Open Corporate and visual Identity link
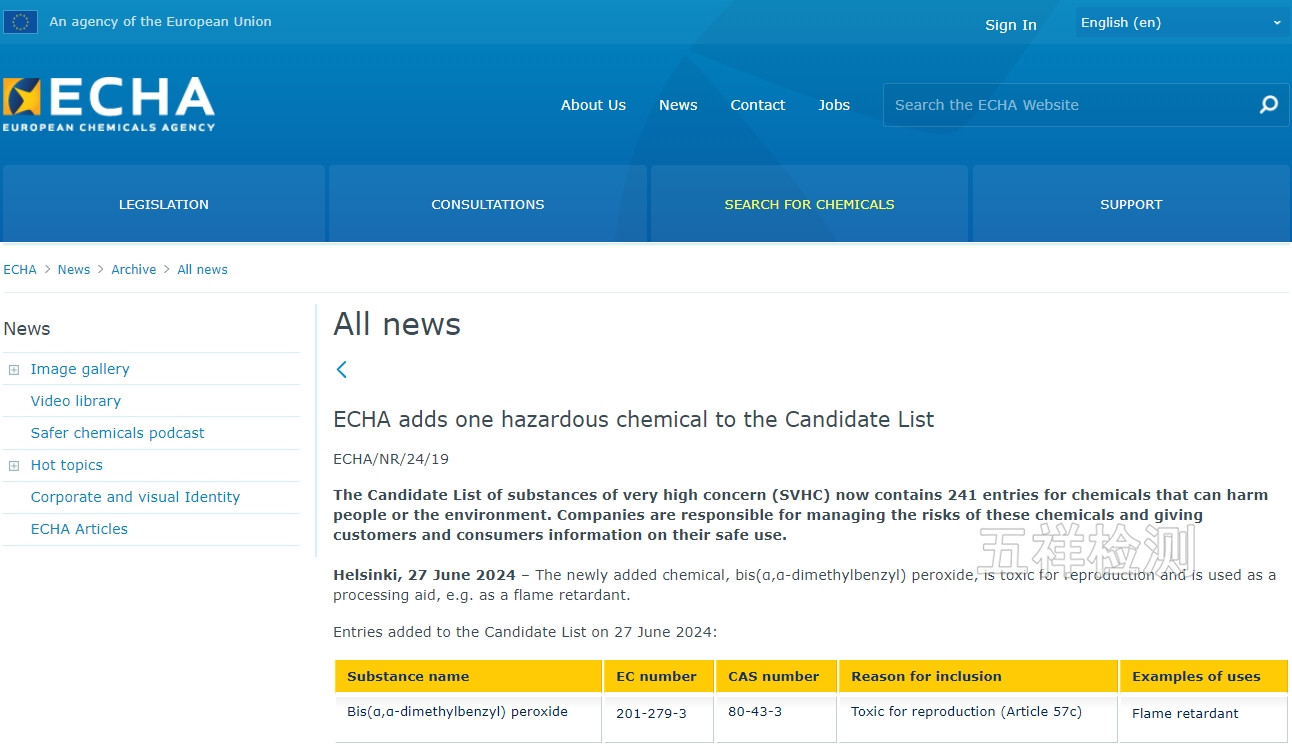Screen dimensions: 1292x751 coord(135,497)
